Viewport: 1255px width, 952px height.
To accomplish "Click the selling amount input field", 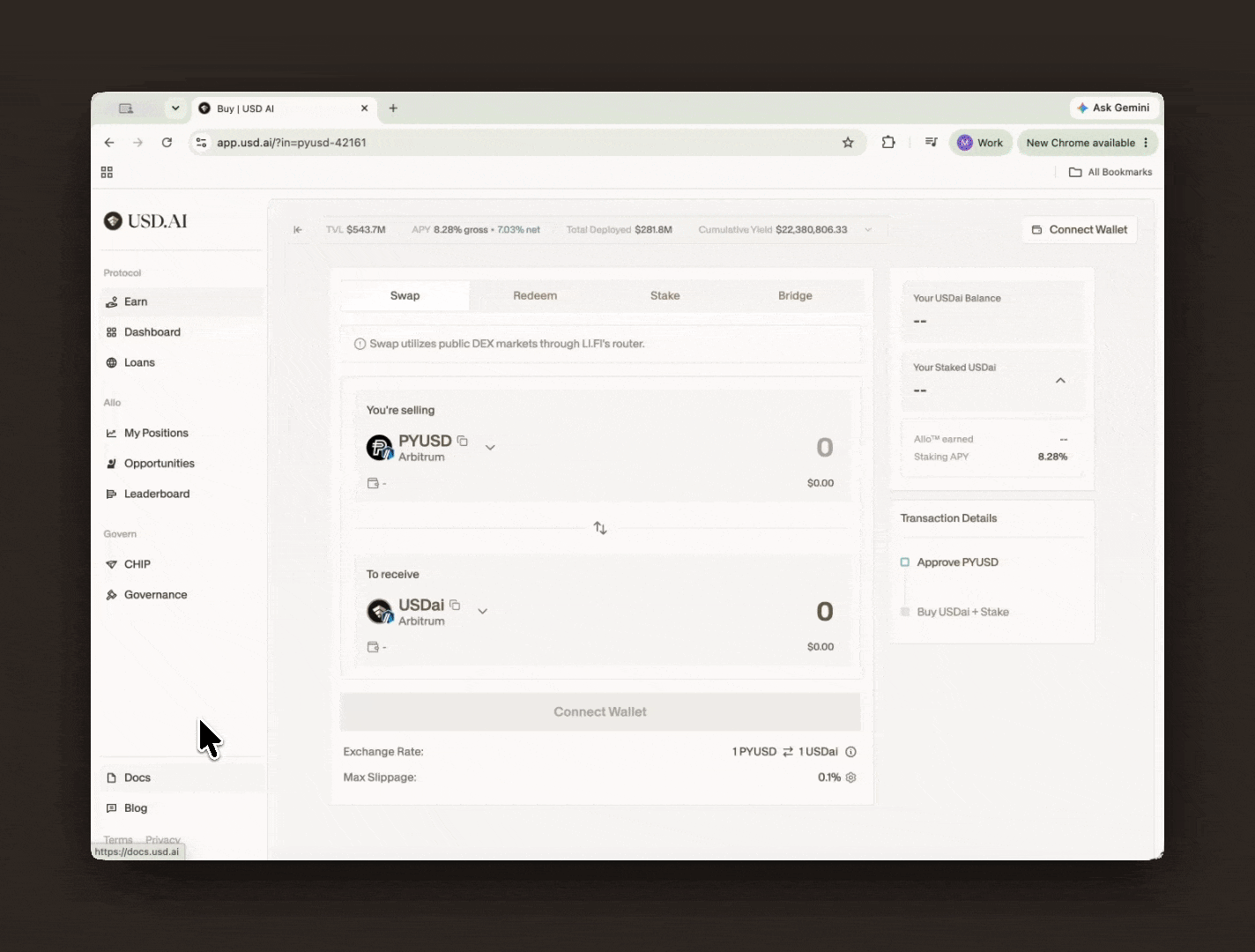I will pos(825,448).
